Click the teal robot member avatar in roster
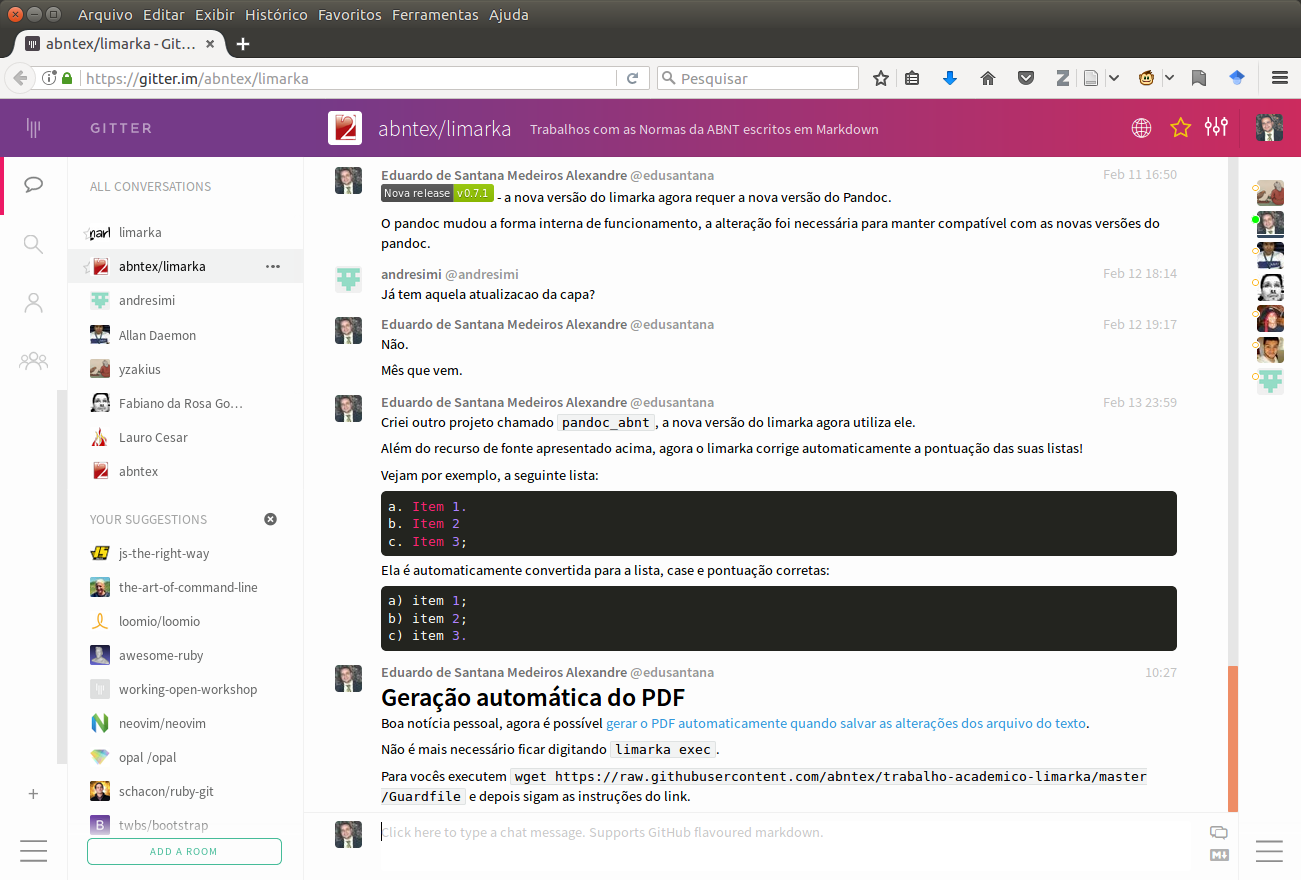 click(1270, 380)
